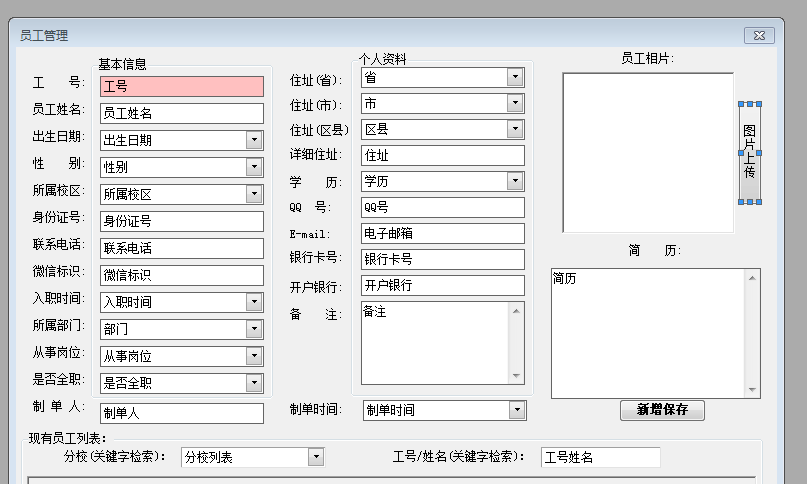Image resolution: width=807 pixels, height=484 pixels.
Task: Expand the 市 address dropdown
Action: (515, 103)
